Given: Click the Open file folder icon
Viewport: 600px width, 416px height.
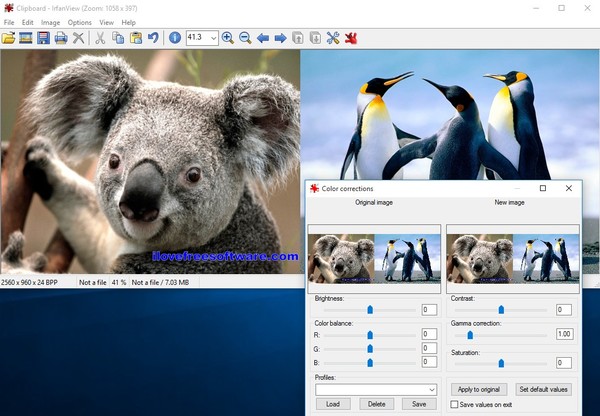Looking at the screenshot, I should tap(9, 38).
